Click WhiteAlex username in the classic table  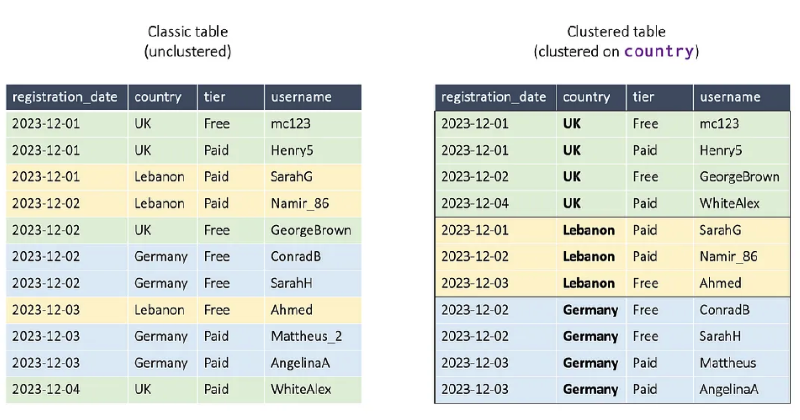[x=301, y=389]
